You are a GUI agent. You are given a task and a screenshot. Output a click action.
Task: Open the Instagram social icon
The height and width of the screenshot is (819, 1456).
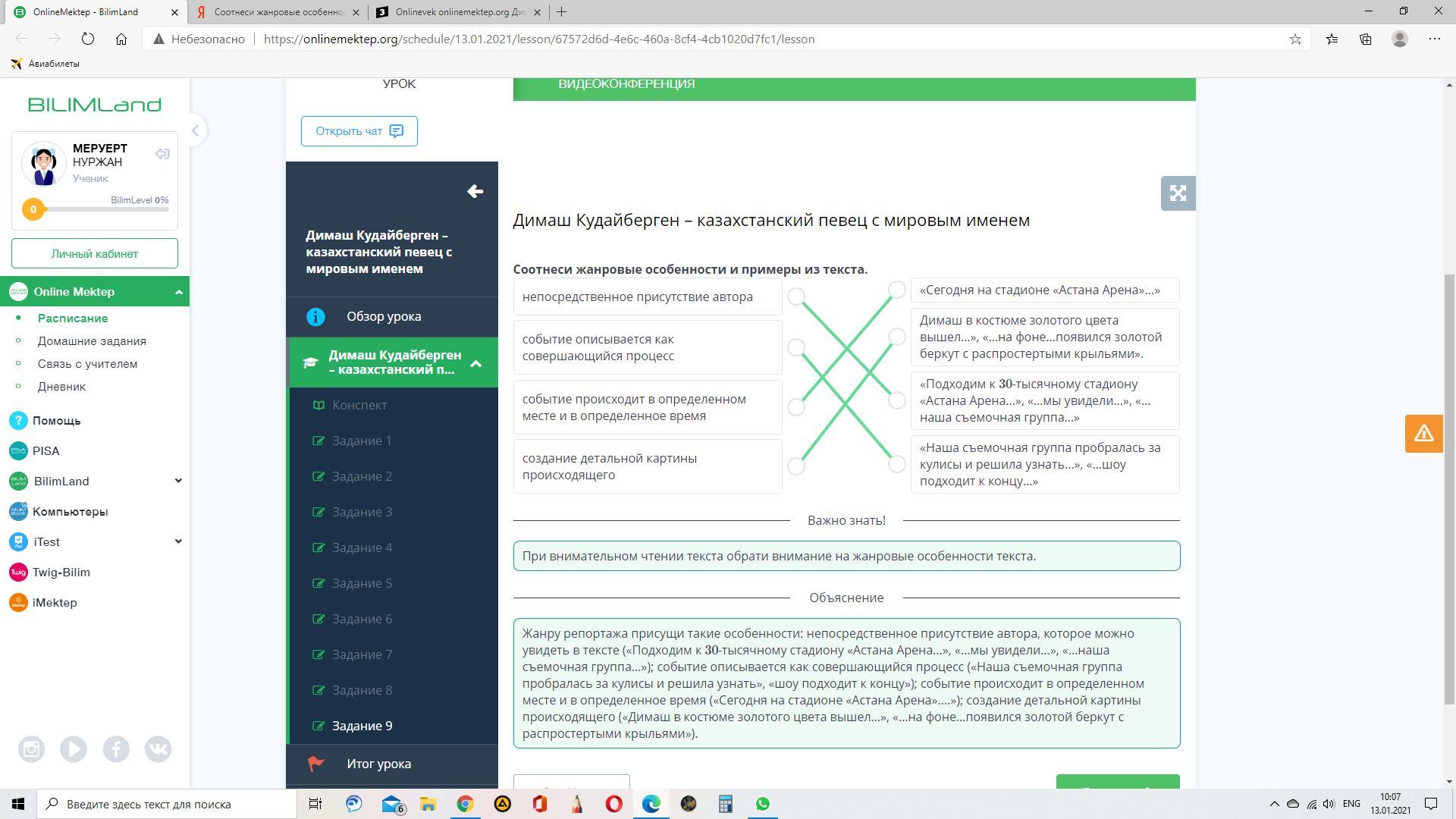pyautogui.click(x=31, y=749)
